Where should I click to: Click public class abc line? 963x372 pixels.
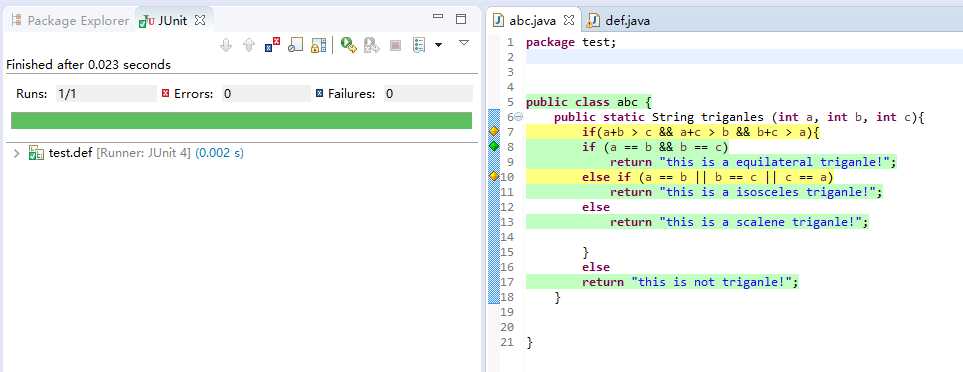[588, 102]
